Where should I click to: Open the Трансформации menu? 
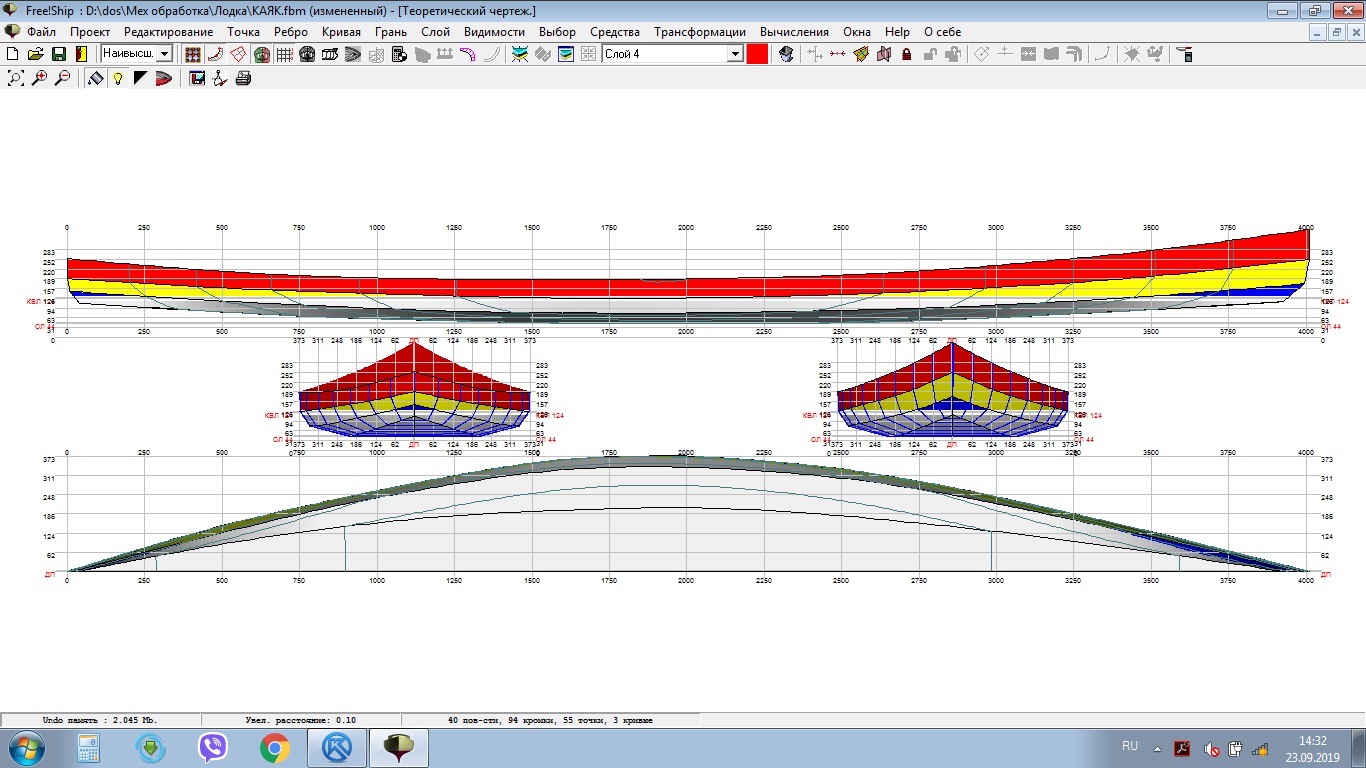click(x=700, y=32)
